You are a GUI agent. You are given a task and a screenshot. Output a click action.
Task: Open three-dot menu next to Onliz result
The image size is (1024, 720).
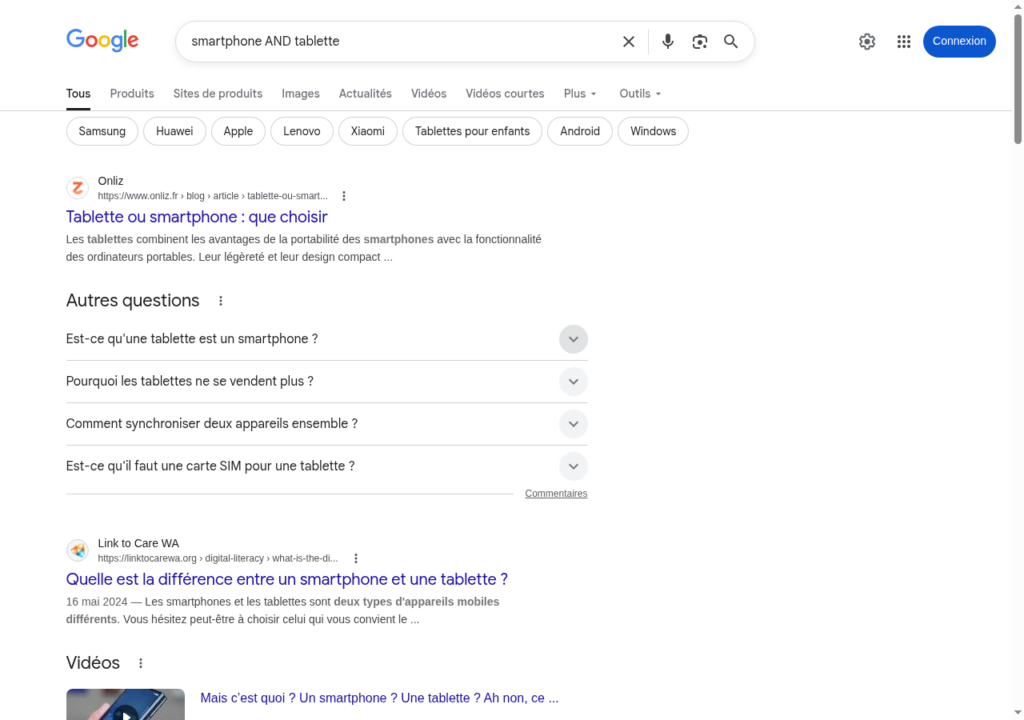[344, 196]
